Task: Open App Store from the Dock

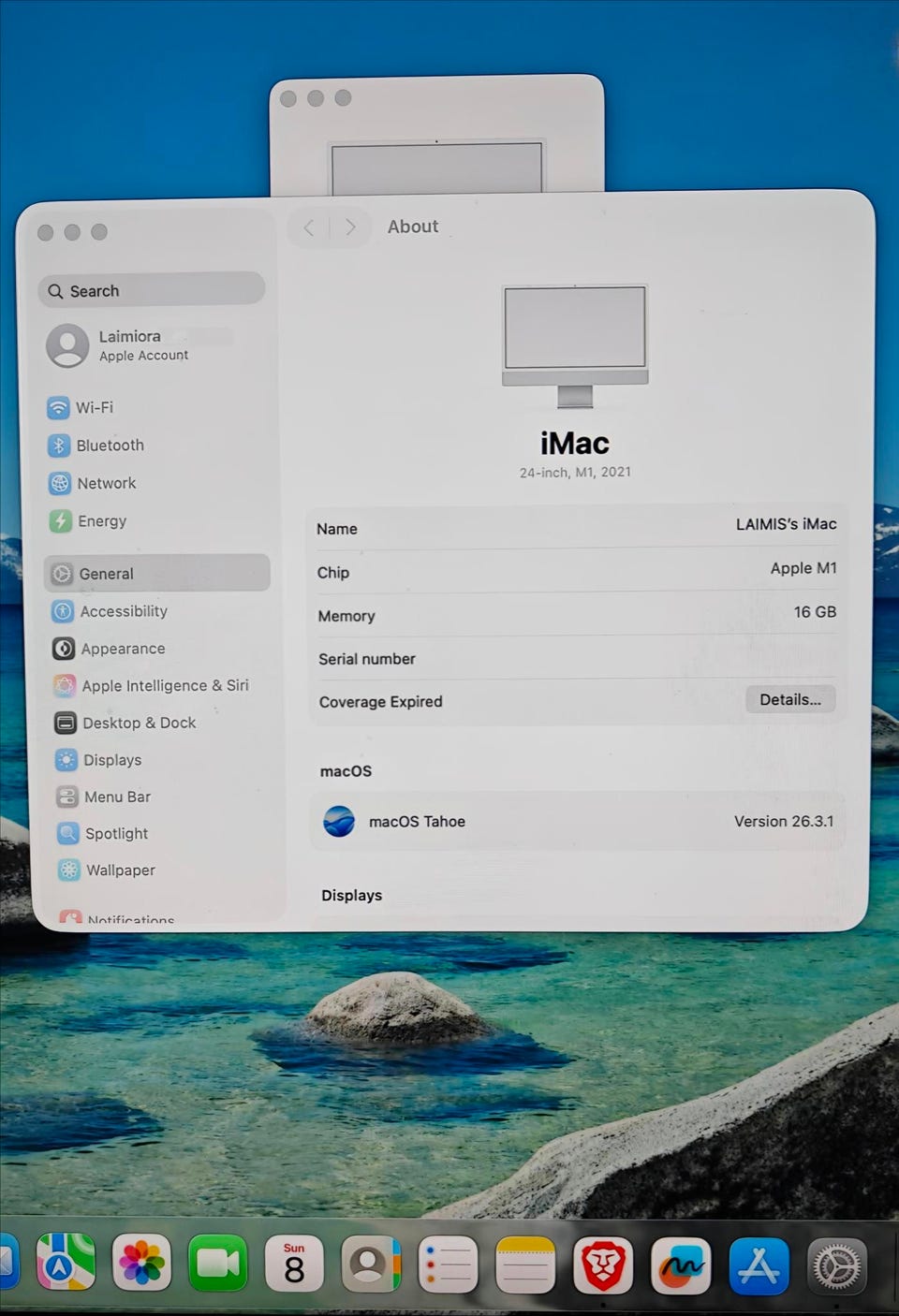Action: [x=759, y=1265]
